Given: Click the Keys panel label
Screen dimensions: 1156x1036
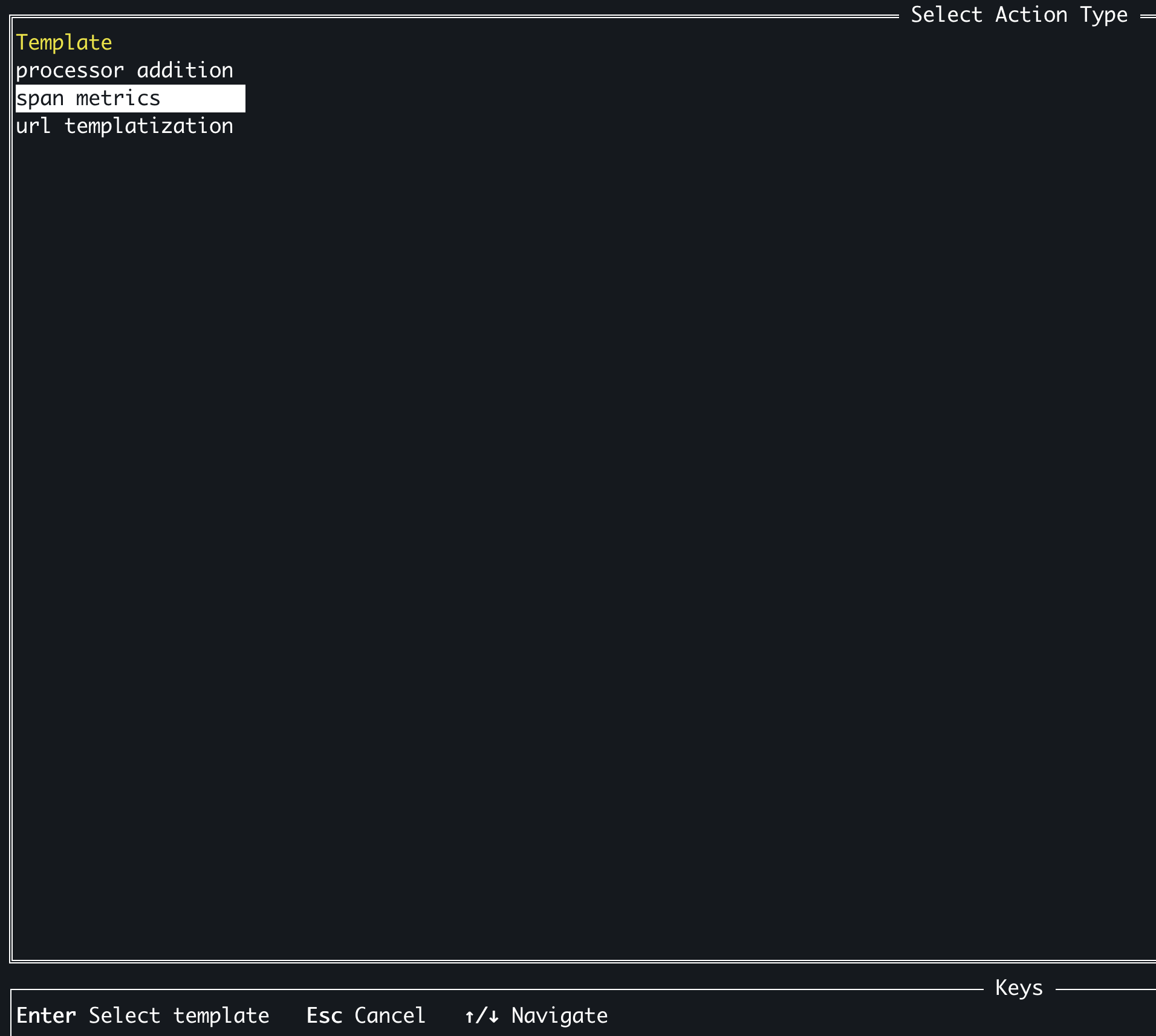Looking at the screenshot, I should click(x=1018, y=988).
